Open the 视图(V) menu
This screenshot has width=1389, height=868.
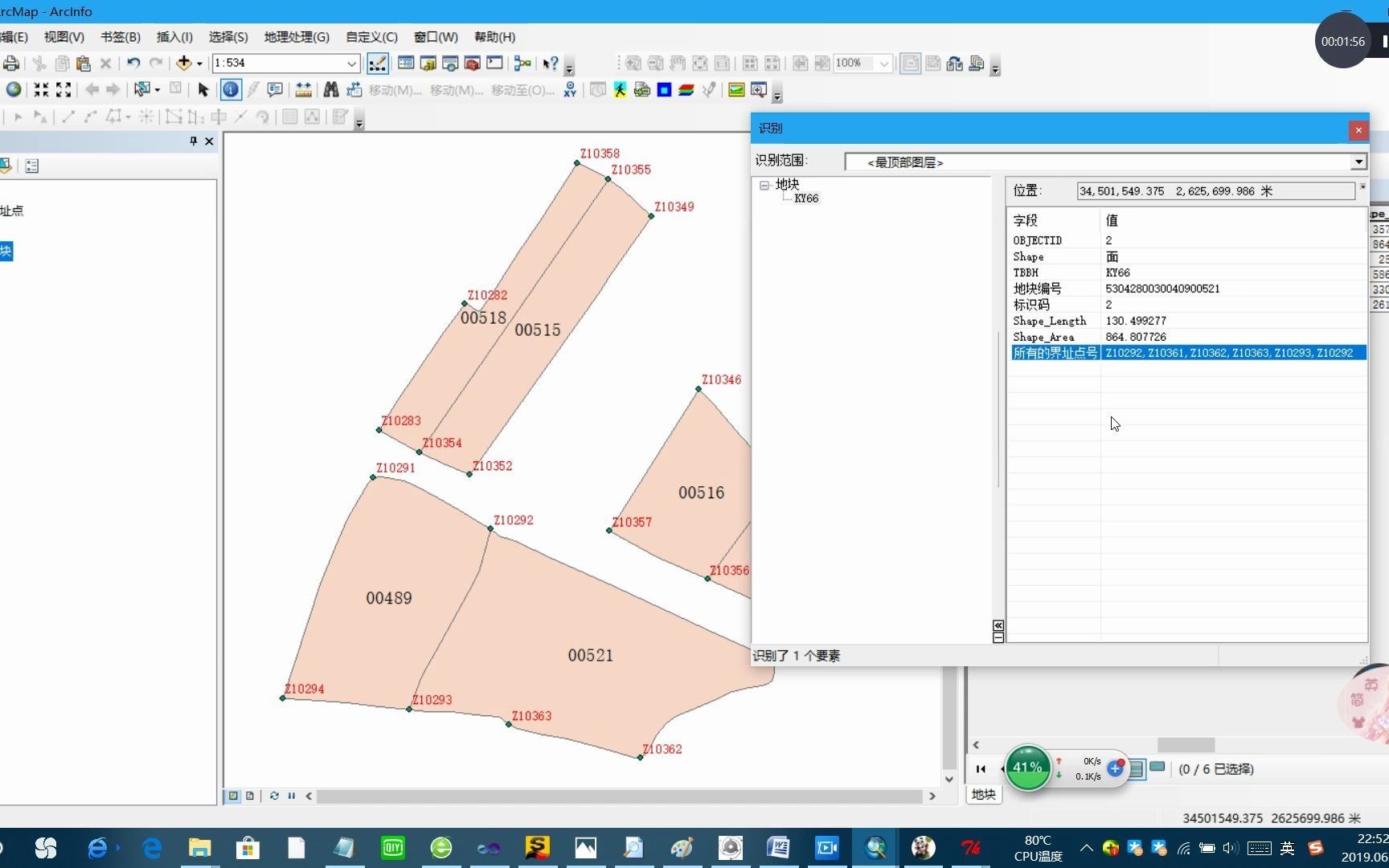64,37
